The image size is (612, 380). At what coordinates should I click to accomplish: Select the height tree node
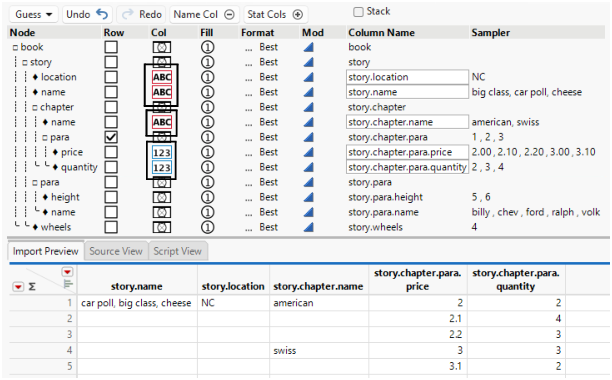pos(65,197)
